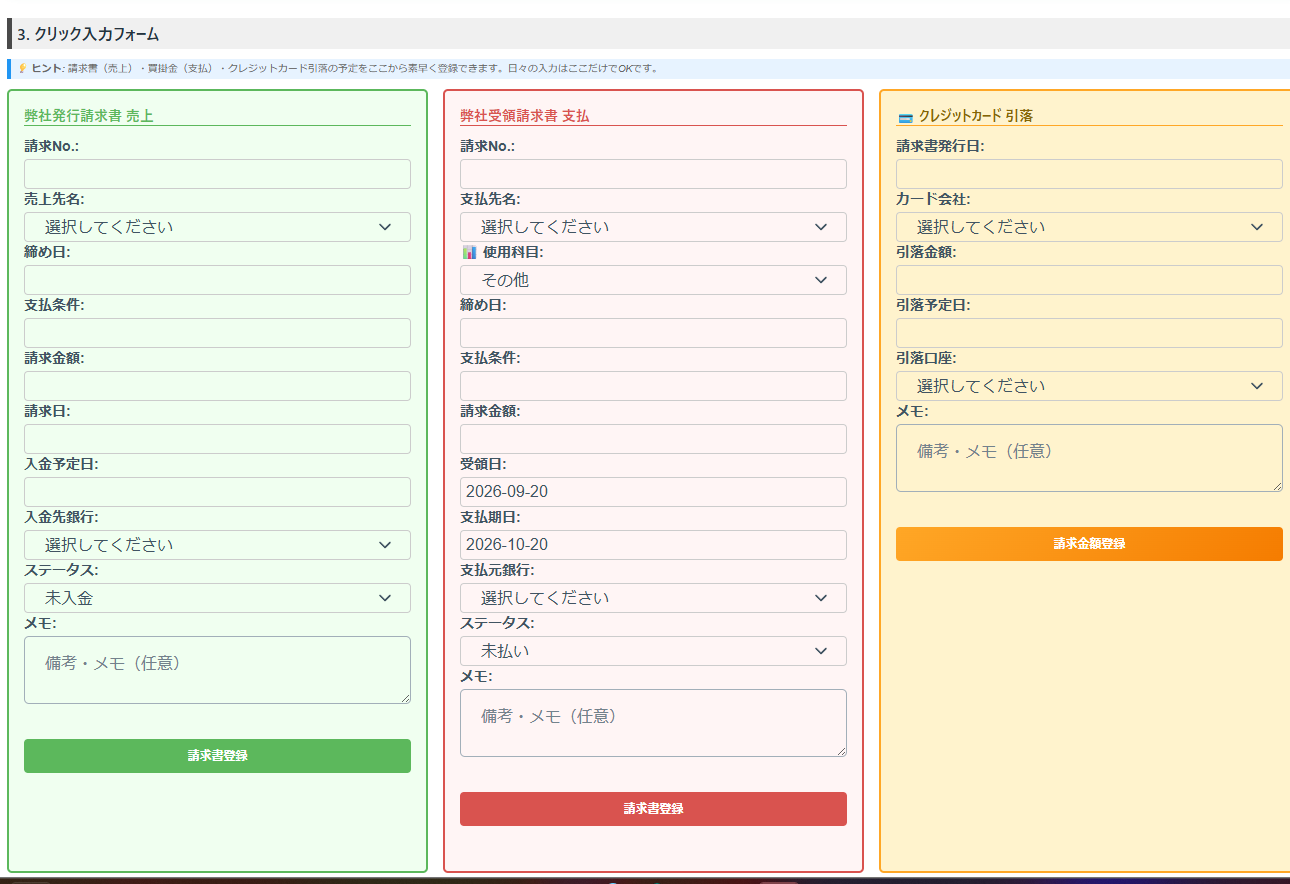Image resolution: width=1290 pixels, height=884 pixels.
Task: Open 支払先名 dropdown in the payment form
Action: coord(653,227)
